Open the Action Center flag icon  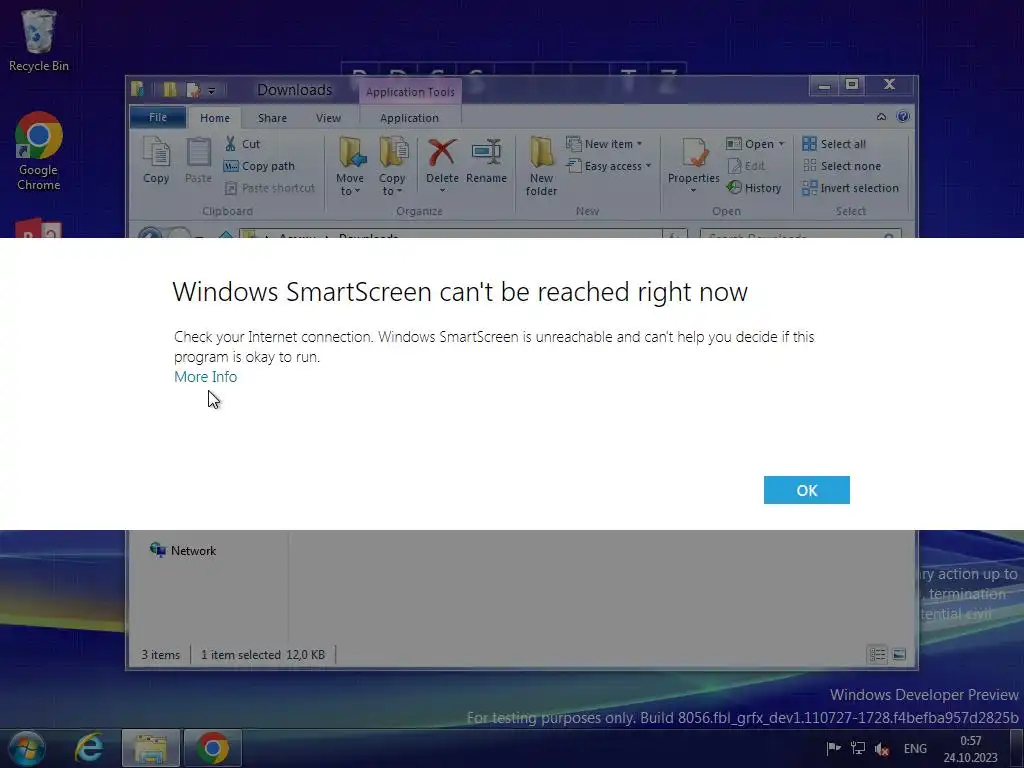pos(833,748)
